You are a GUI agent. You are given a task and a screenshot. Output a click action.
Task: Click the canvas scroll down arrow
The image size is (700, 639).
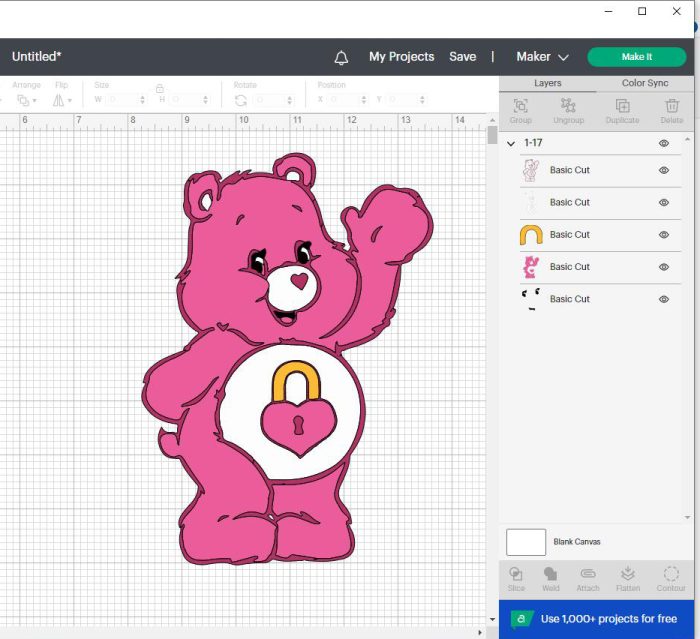(x=492, y=619)
